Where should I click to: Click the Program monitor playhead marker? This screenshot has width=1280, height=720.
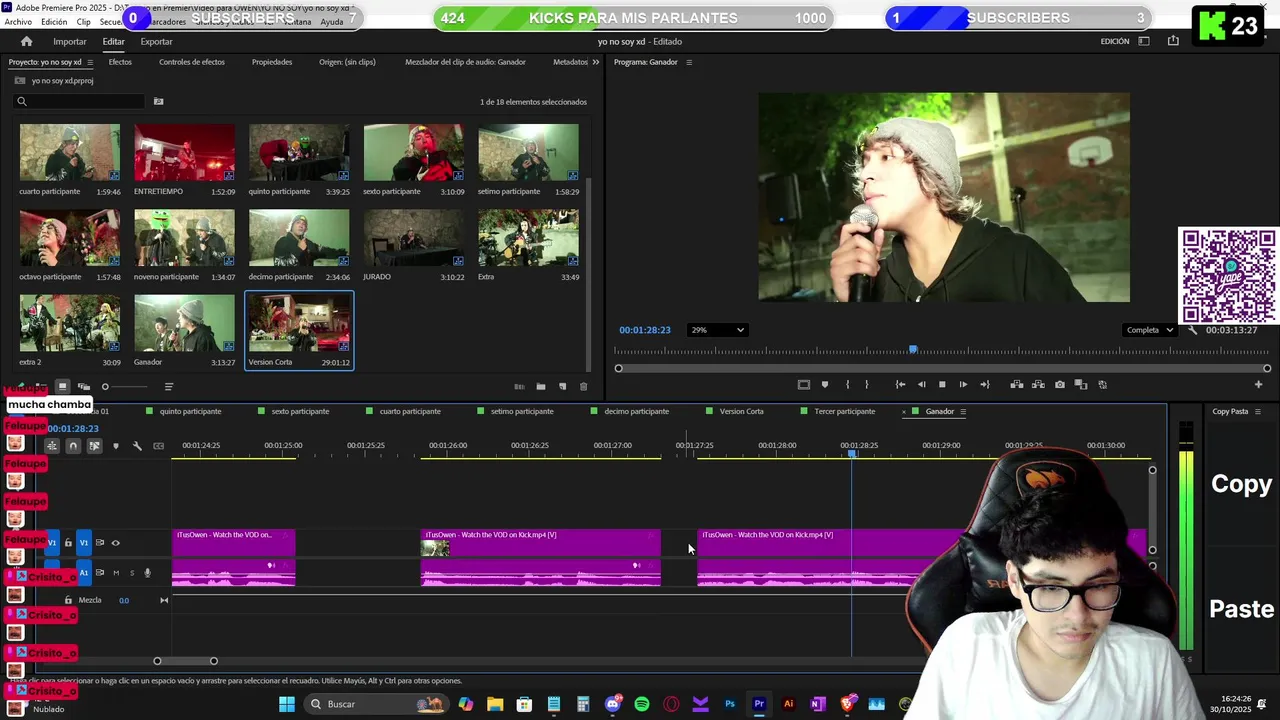(x=913, y=349)
